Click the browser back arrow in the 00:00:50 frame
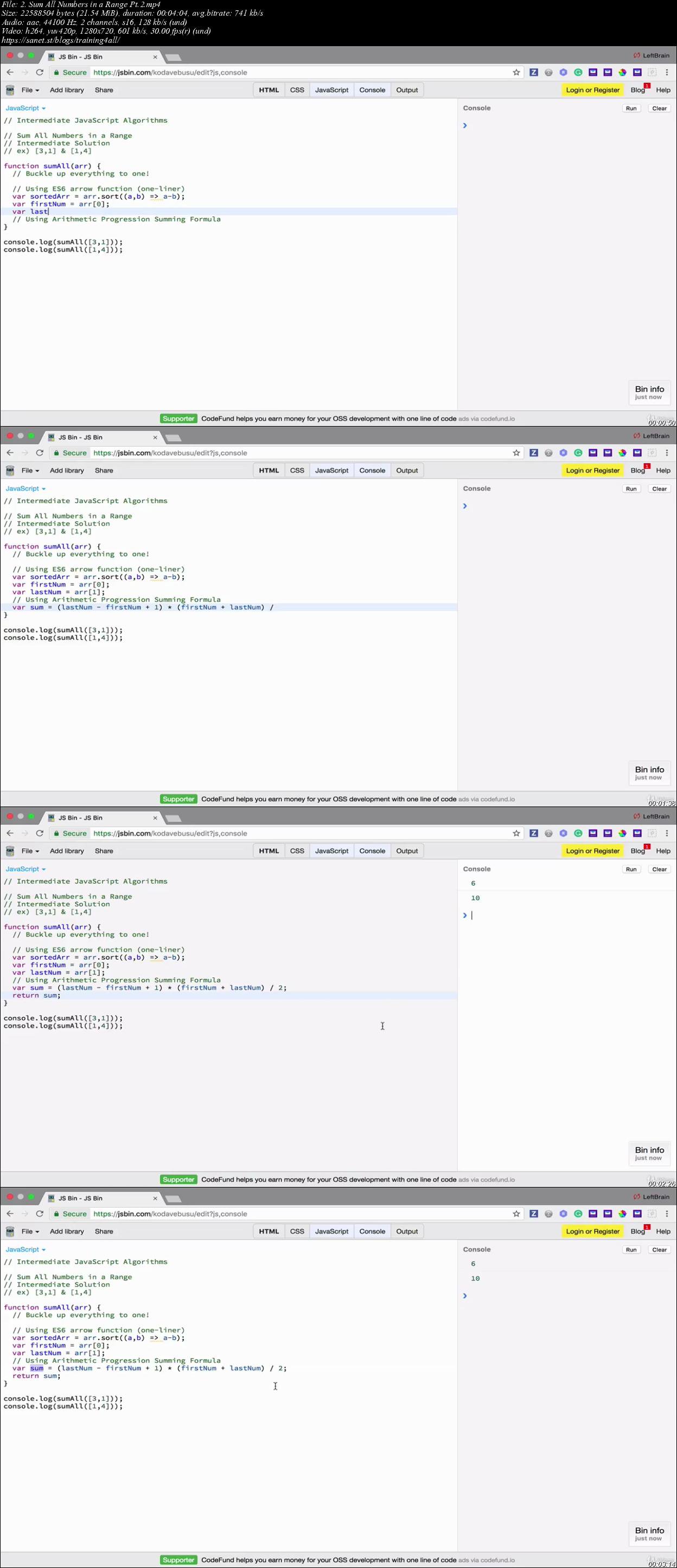Image resolution: width=677 pixels, height=1568 pixels. tap(10, 72)
